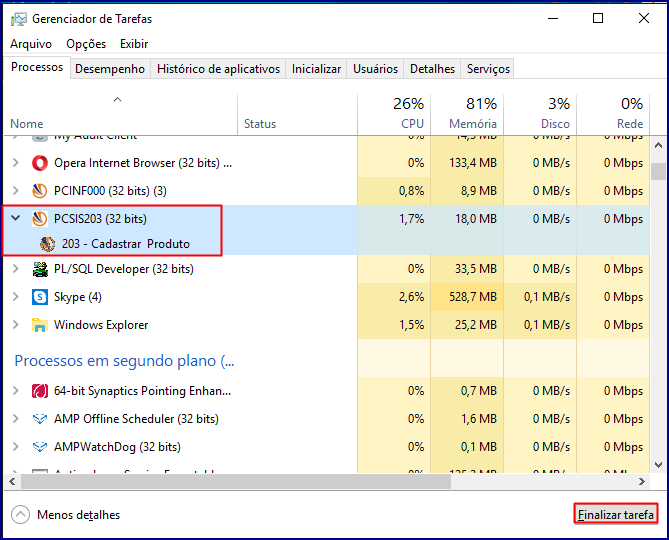The height and width of the screenshot is (540, 669).
Task: Select the PL/SQL Developer (32 bits) name
Action: tap(124, 269)
